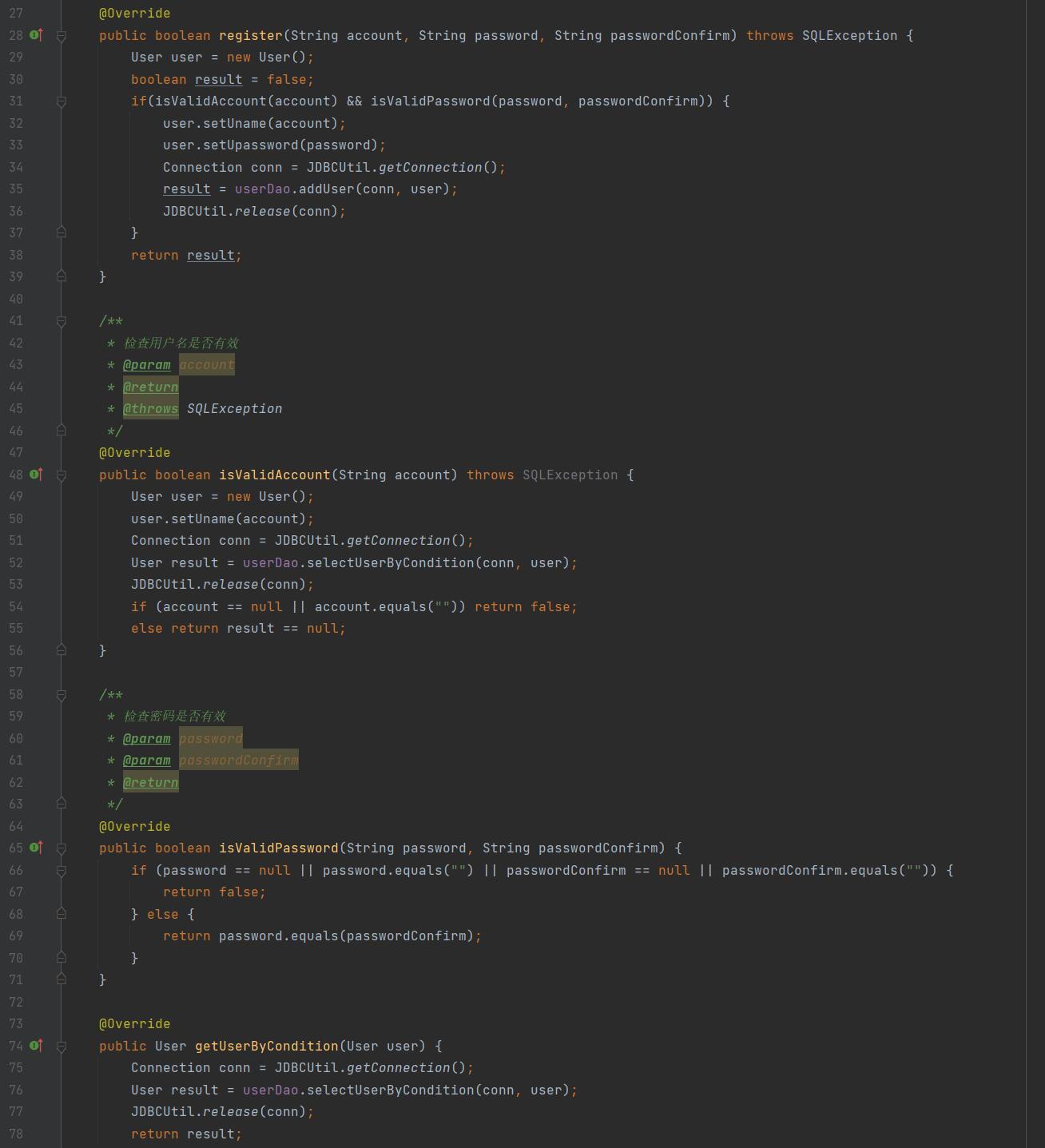Collapse the isValidPassword method at line 65

click(x=62, y=848)
